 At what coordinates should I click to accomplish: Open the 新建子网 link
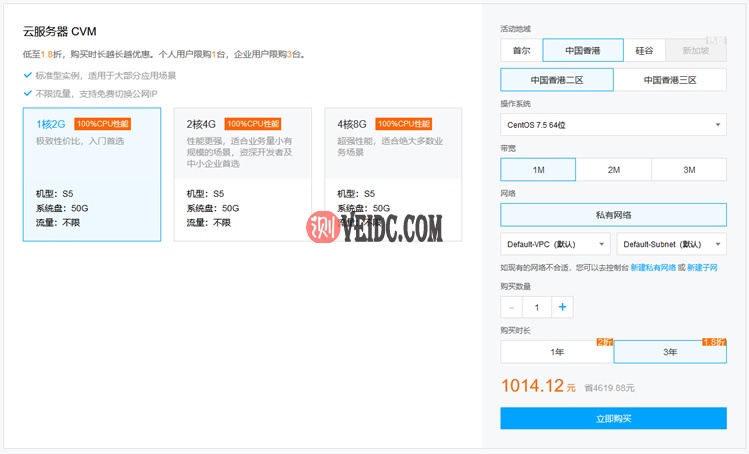(x=702, y=268)
